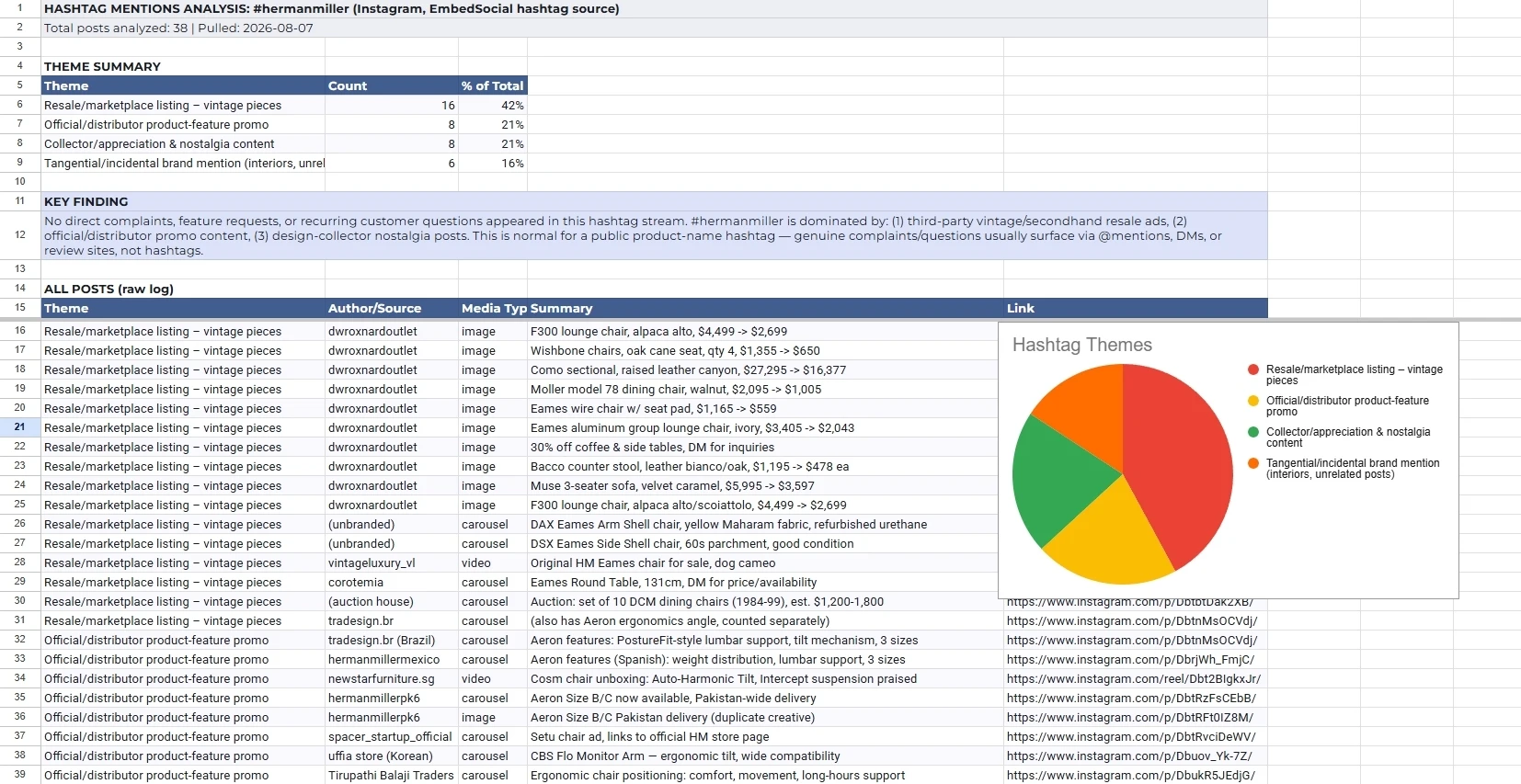Click the 'Media Typ' column header
This screenshot has height=784, width=1521.
point(493,308)
